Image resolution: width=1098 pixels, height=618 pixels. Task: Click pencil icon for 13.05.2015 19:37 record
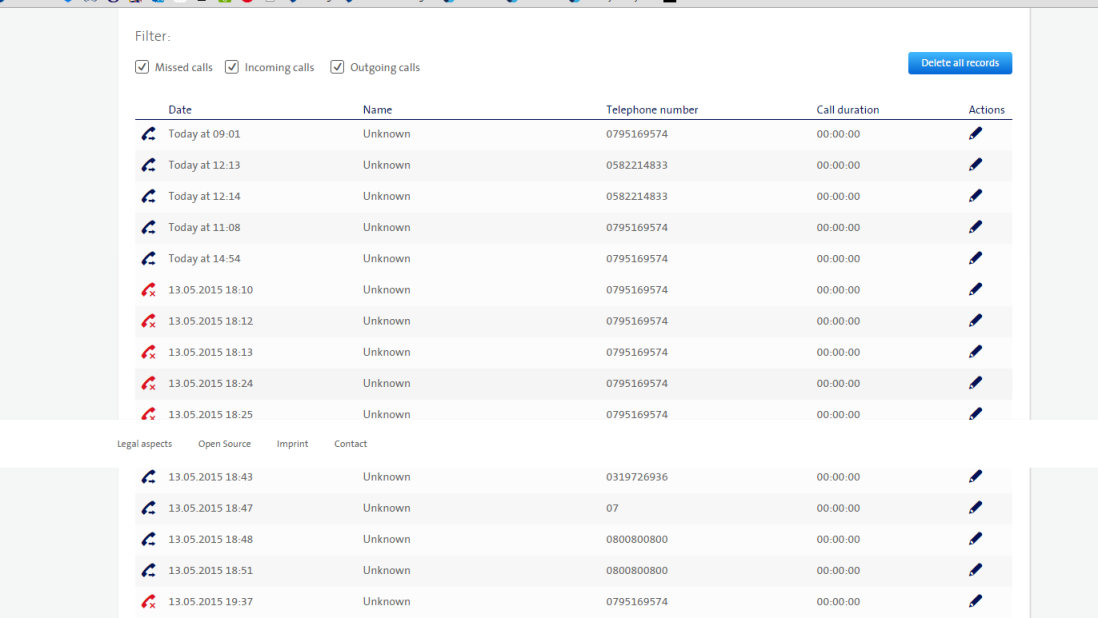pyautogui.click(x=975, y=601)
